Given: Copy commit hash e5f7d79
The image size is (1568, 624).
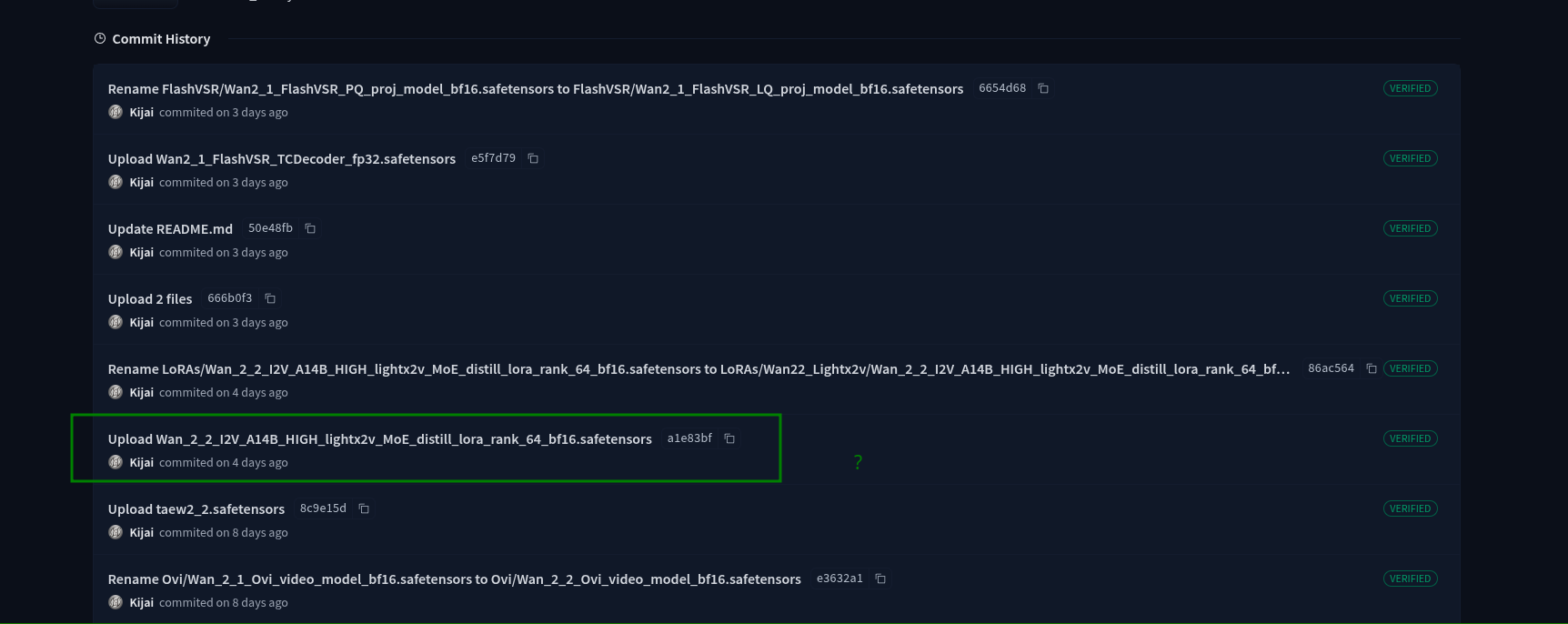Looking at the screenshot, I should pos(533,158).
